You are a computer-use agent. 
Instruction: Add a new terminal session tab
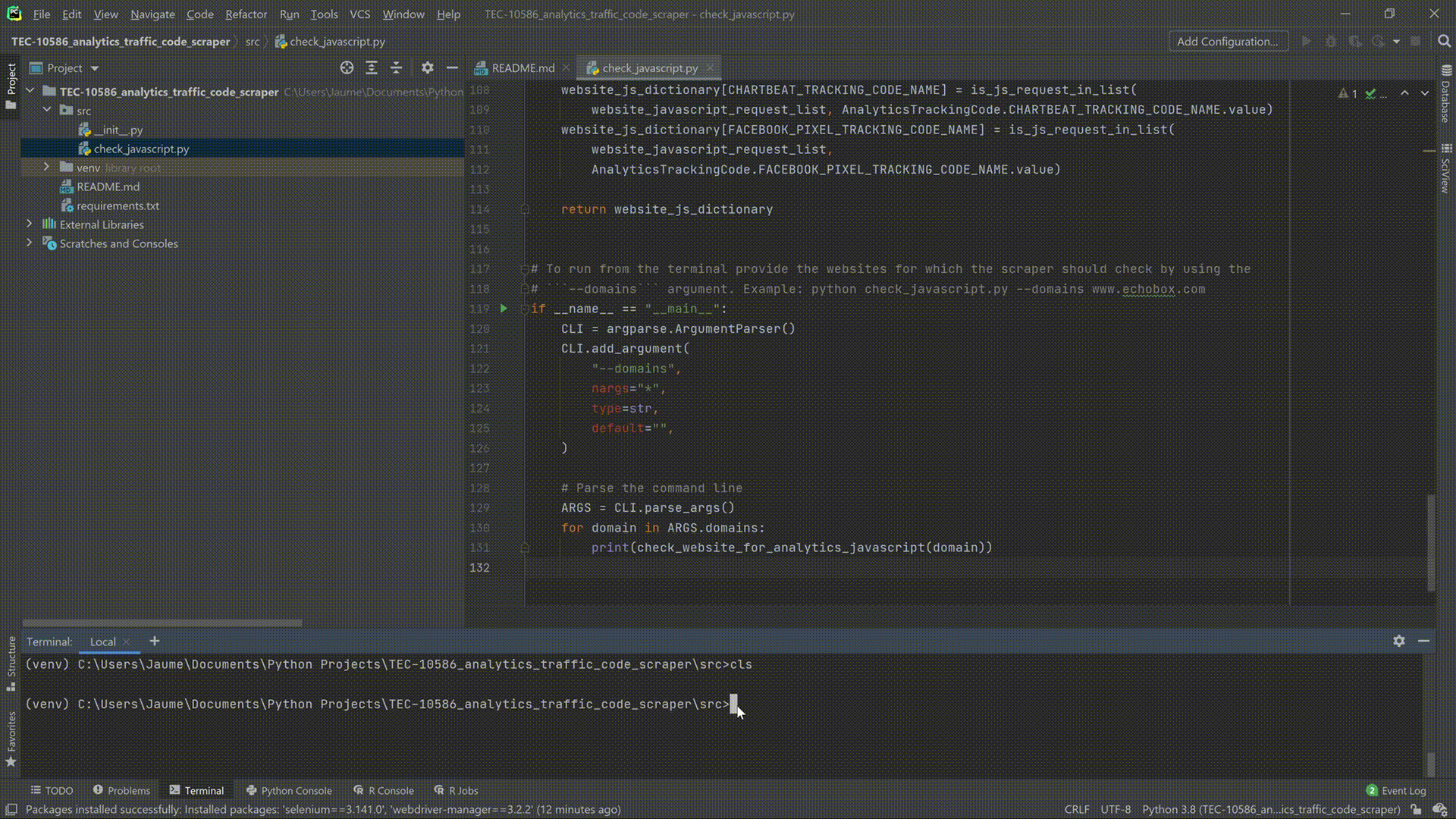tap(155, 641)
